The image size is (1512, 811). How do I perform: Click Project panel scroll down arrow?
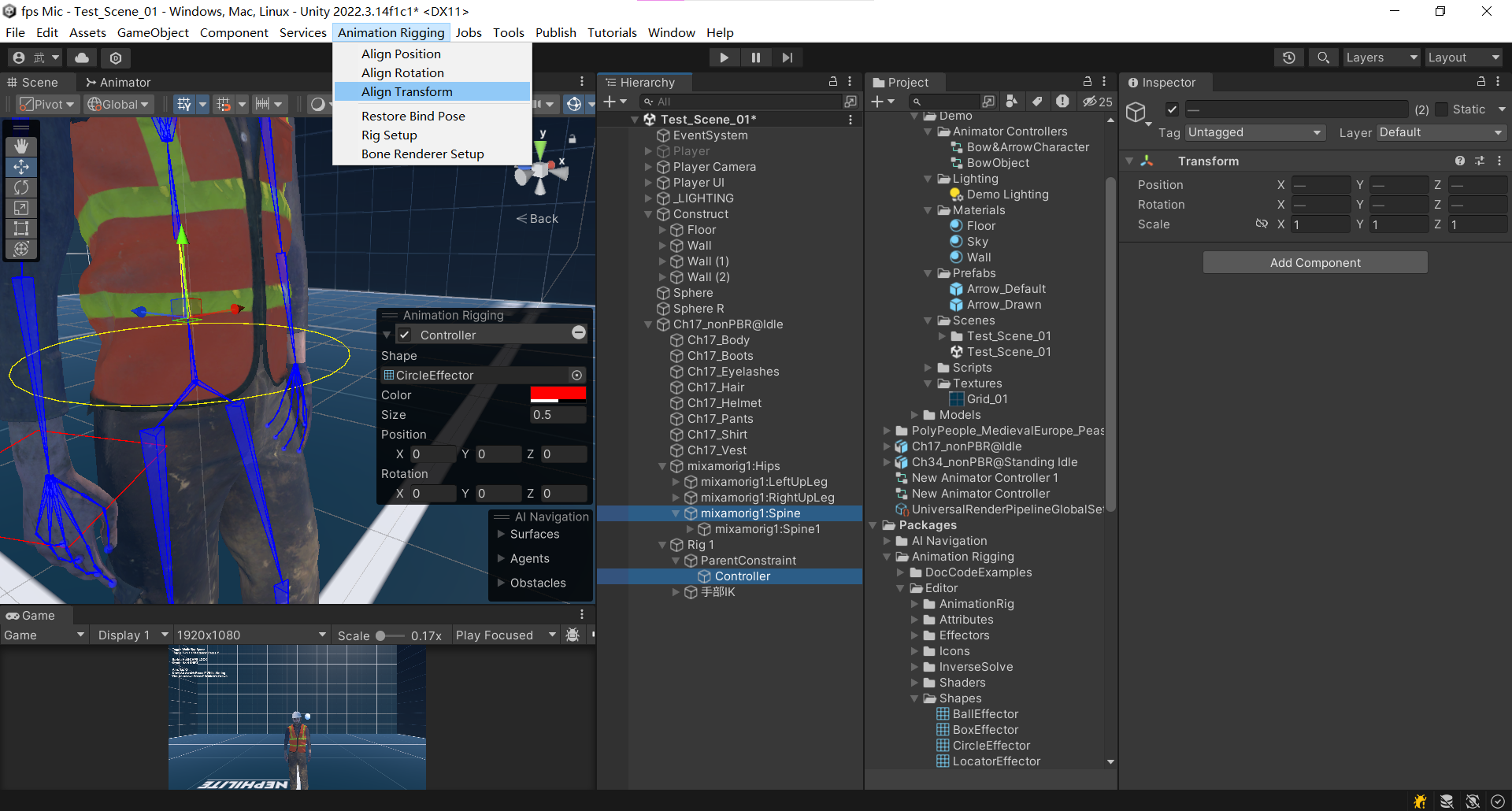[x=1110, y=761]
